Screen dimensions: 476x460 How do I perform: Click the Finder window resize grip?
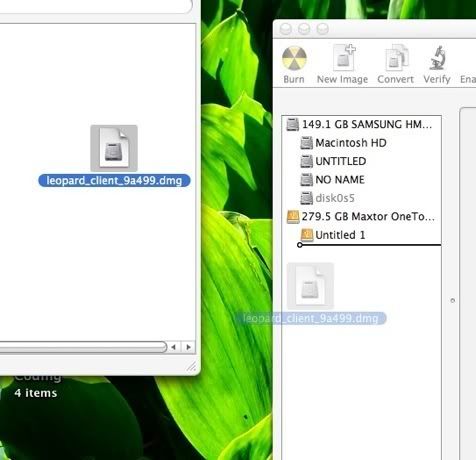point(192,367)
